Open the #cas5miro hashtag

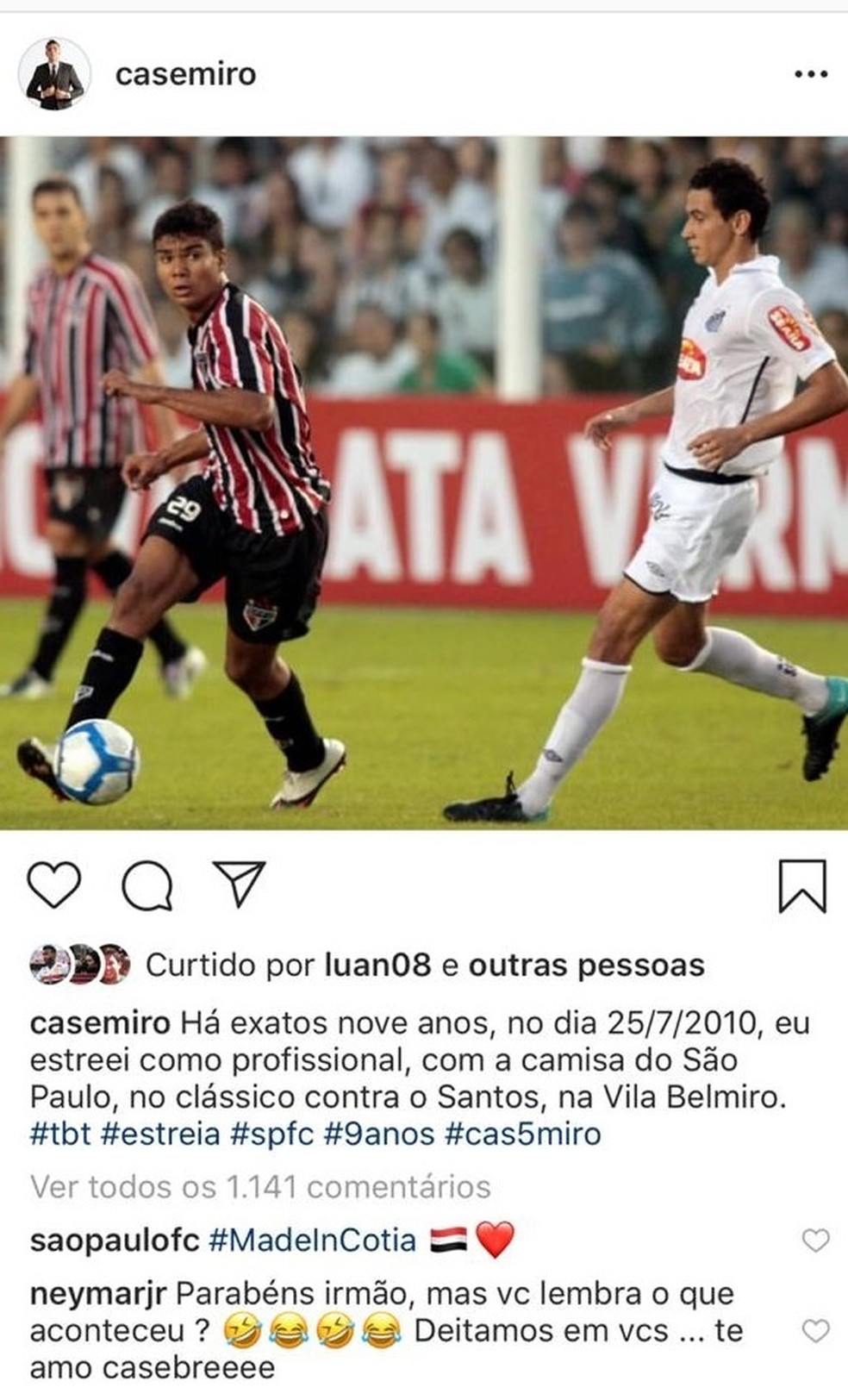tap(522, 1133)
